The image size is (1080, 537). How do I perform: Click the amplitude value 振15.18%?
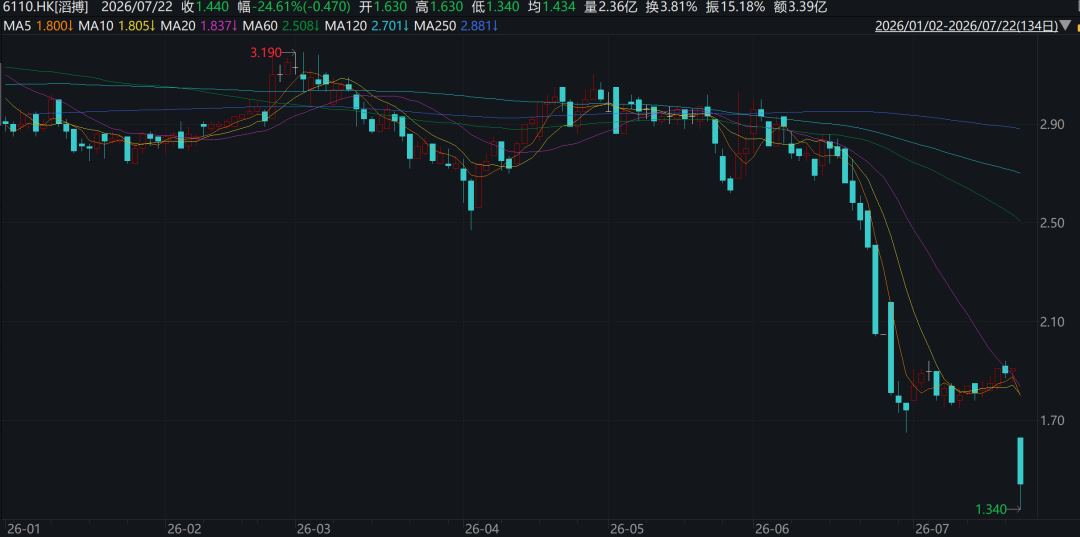[736, 8]
